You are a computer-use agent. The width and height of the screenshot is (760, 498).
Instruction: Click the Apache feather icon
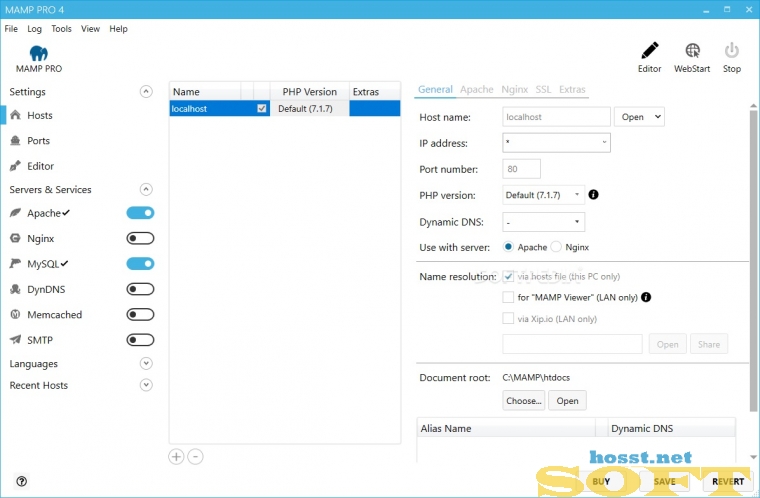(16, 213)
